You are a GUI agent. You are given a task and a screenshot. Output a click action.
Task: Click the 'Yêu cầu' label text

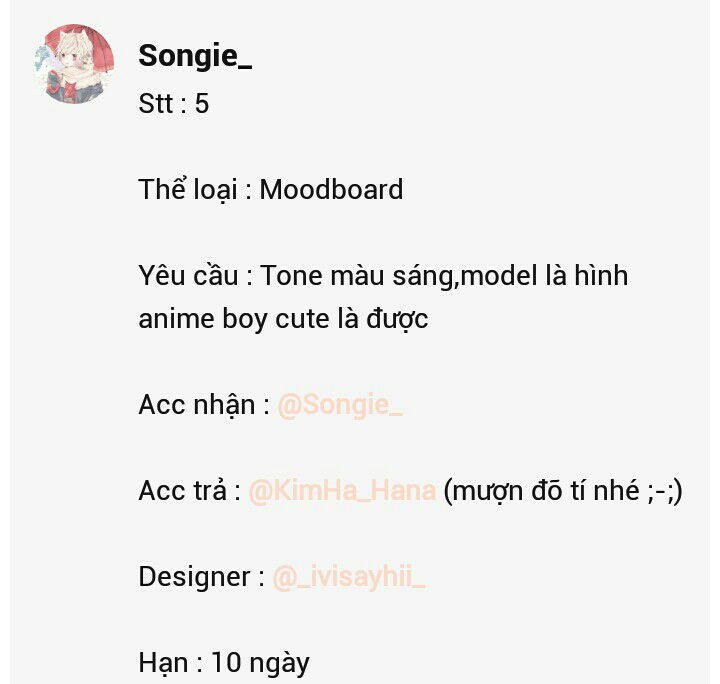[x=188, y=275]
